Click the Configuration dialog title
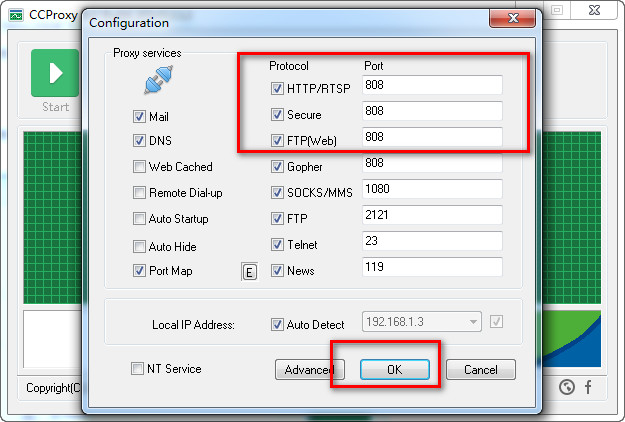This screenshot has height=422, width=625. pyautogui.click(x=129, y=23)
